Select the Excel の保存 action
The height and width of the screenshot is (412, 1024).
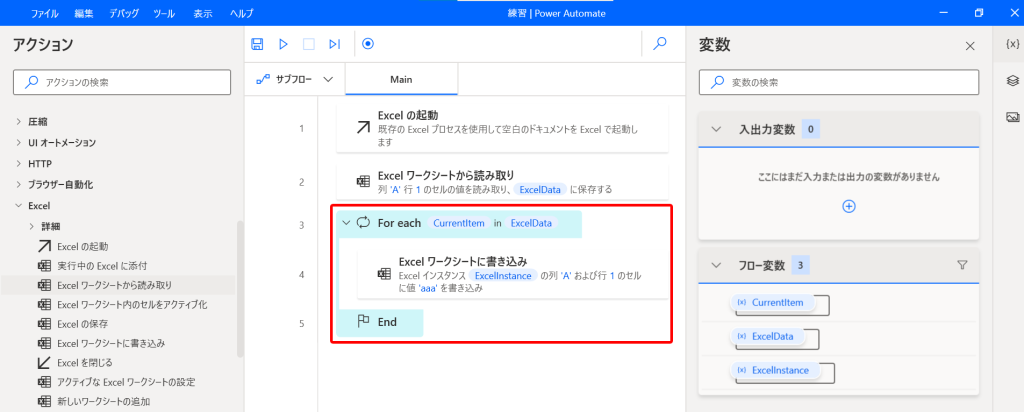tap(82, 323)
